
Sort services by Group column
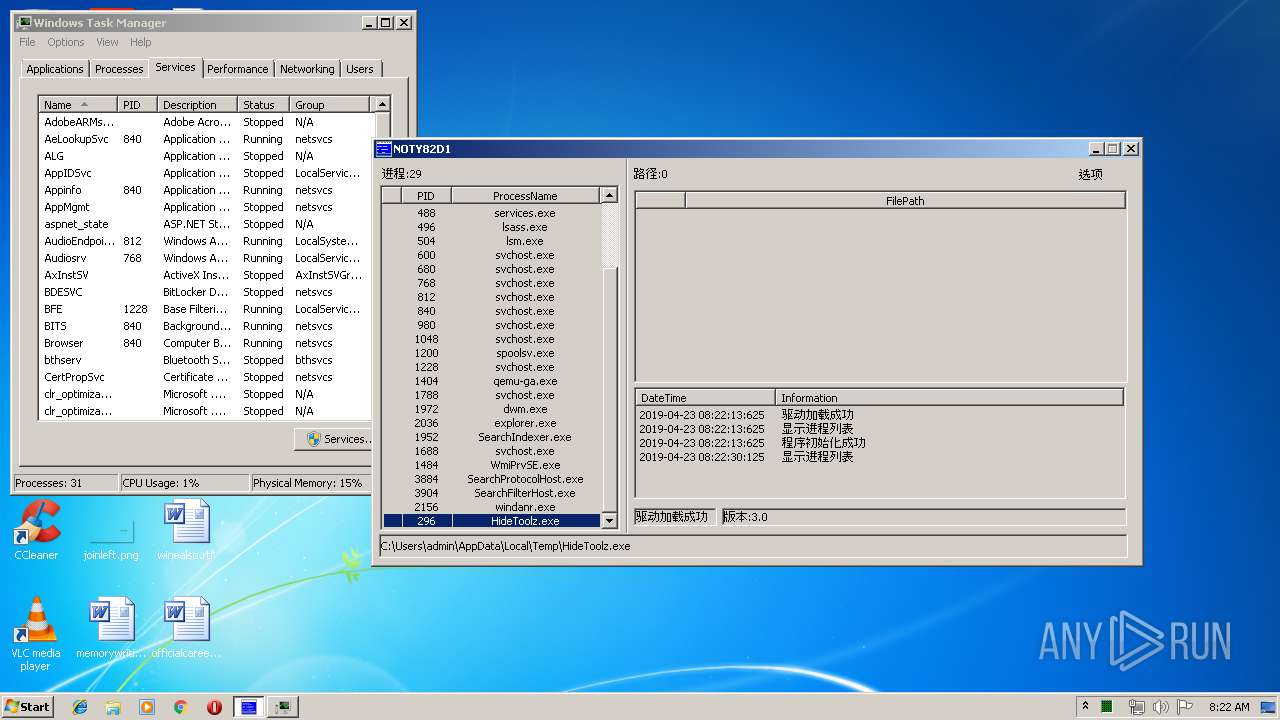(x=330, y=105)
